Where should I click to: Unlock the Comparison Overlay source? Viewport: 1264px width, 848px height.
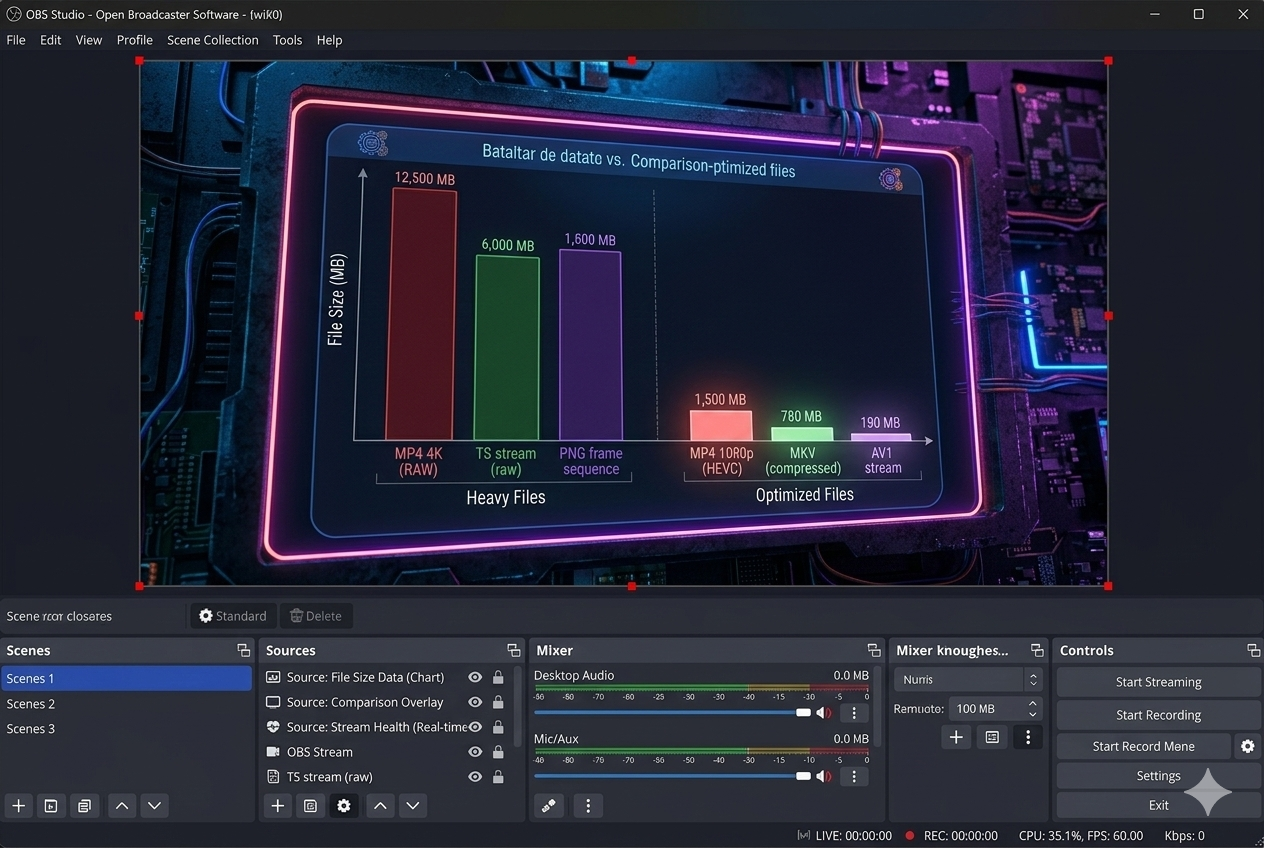[498, 702]
